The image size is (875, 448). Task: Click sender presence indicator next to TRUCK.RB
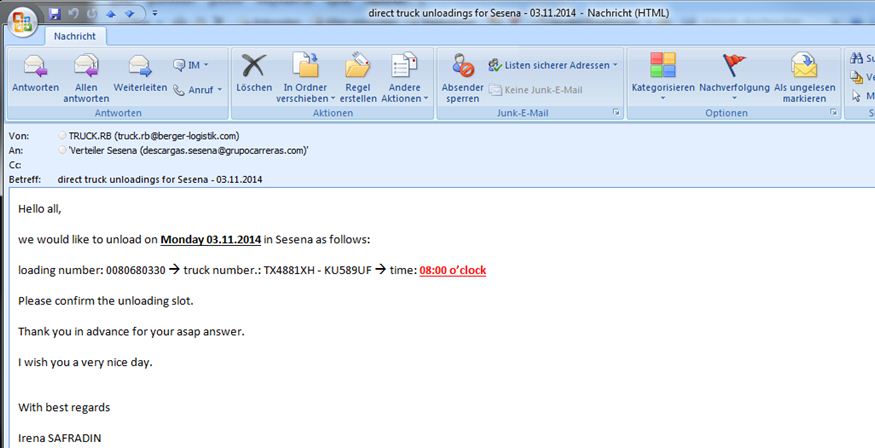click(x=62, y=136)
